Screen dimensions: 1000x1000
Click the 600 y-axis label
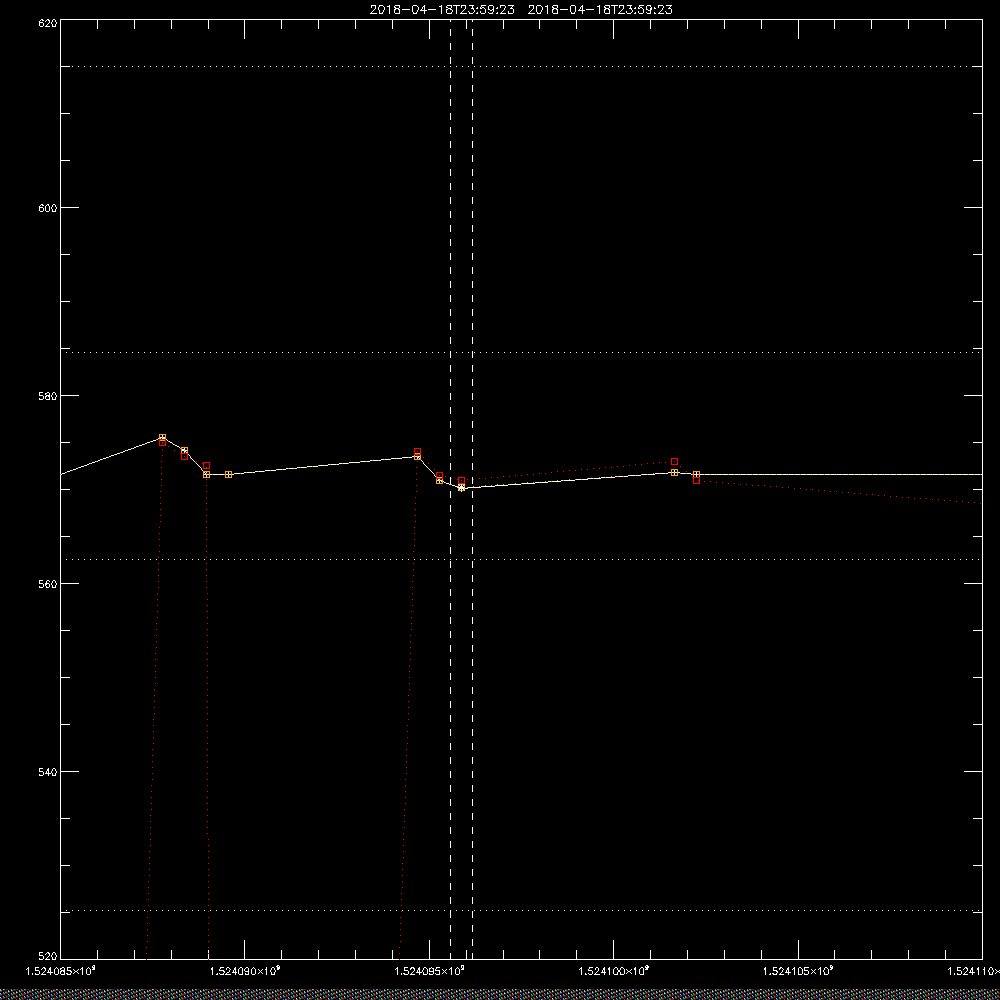click(48, 208)
